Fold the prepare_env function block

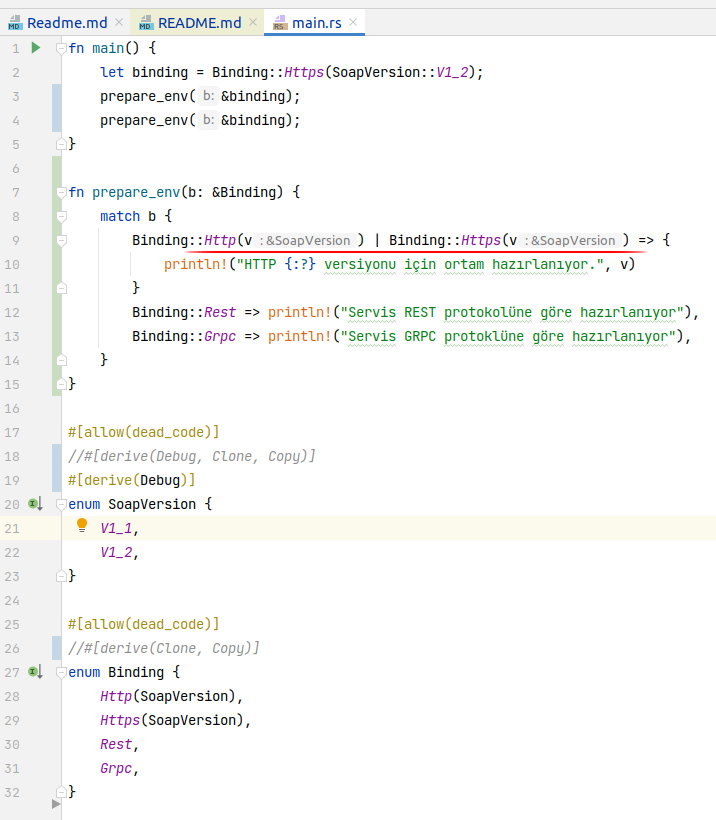point(62,192)
